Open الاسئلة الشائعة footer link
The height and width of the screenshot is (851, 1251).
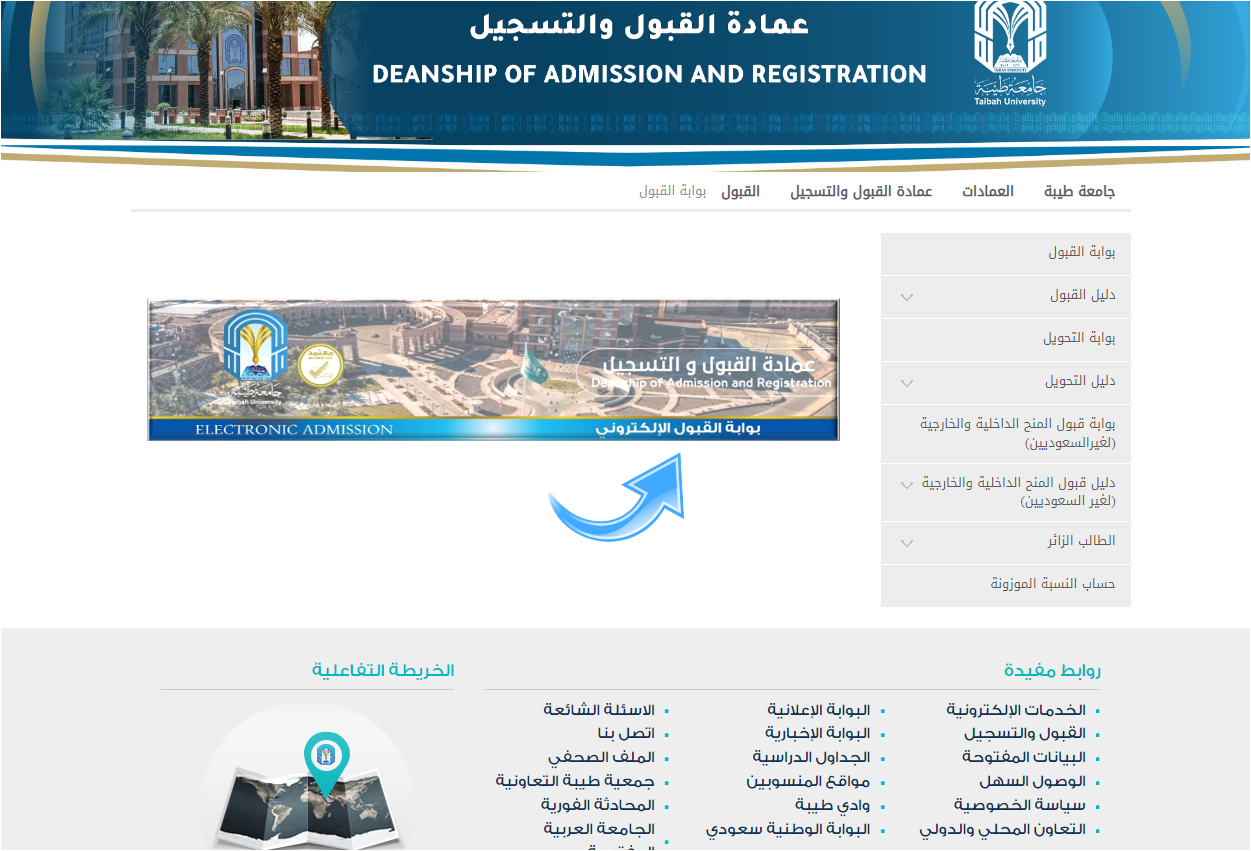[x=599, y=710]
